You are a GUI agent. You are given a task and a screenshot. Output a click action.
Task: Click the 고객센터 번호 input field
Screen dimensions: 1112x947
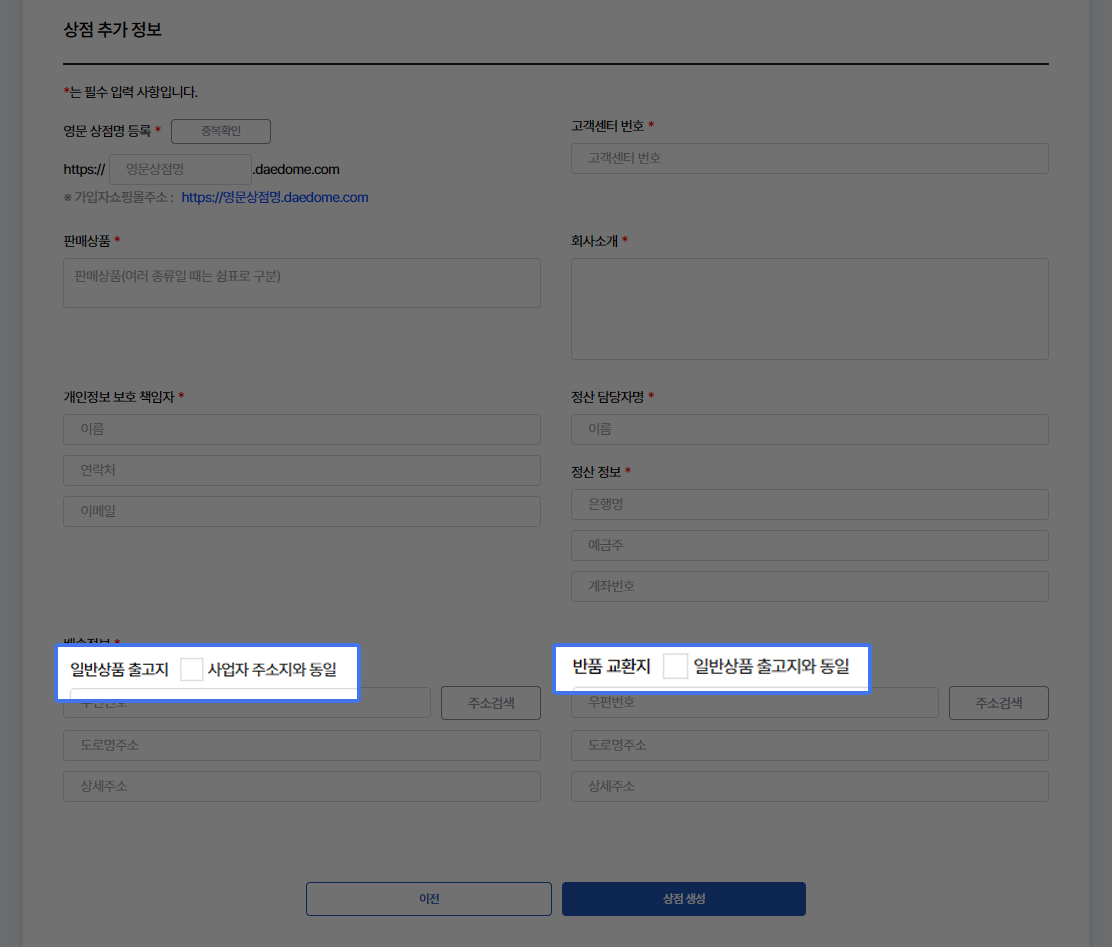coord(809,158)
